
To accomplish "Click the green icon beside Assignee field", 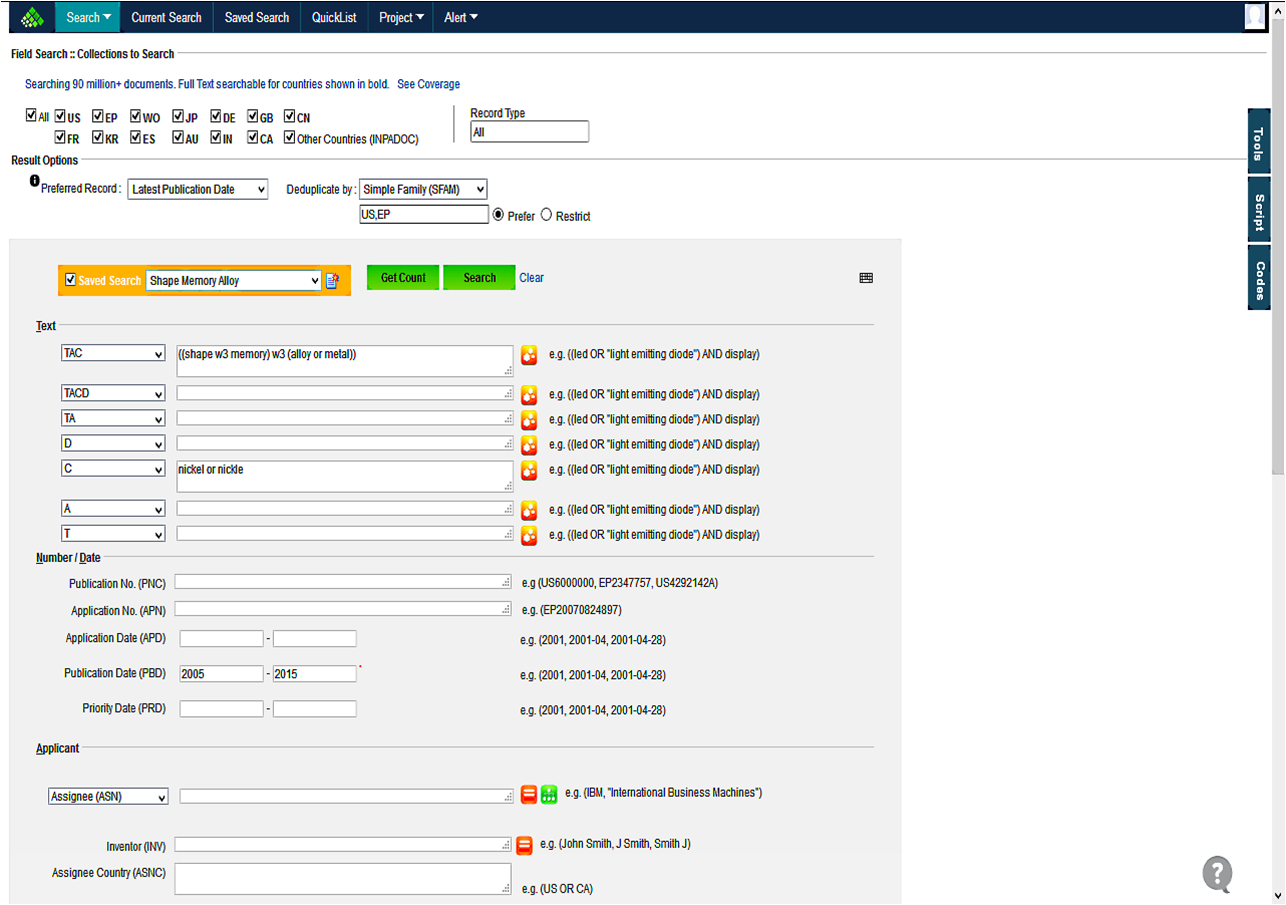I will tap(549, 795).
